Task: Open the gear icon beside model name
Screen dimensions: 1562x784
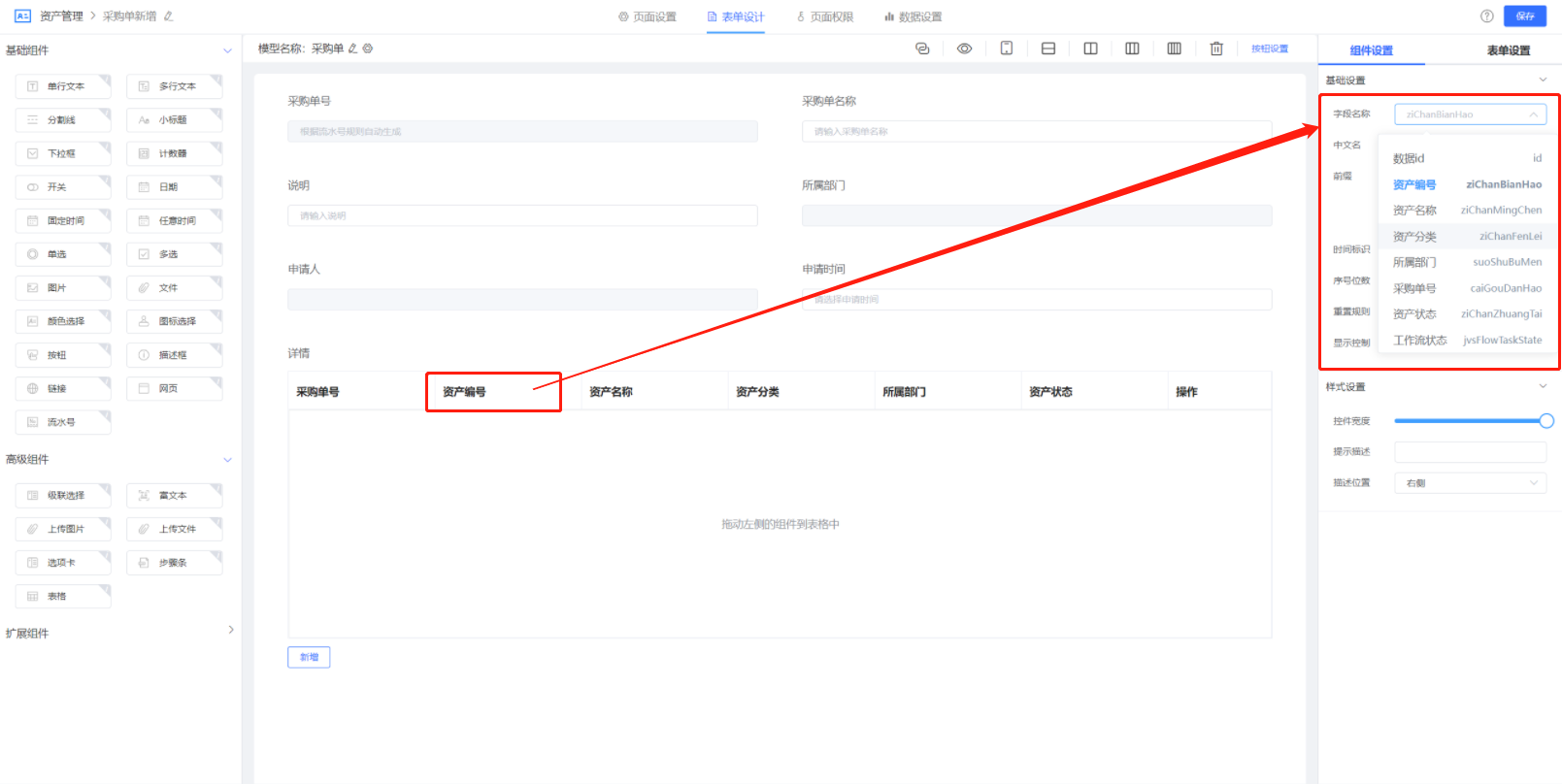Action: click(367, 49)
